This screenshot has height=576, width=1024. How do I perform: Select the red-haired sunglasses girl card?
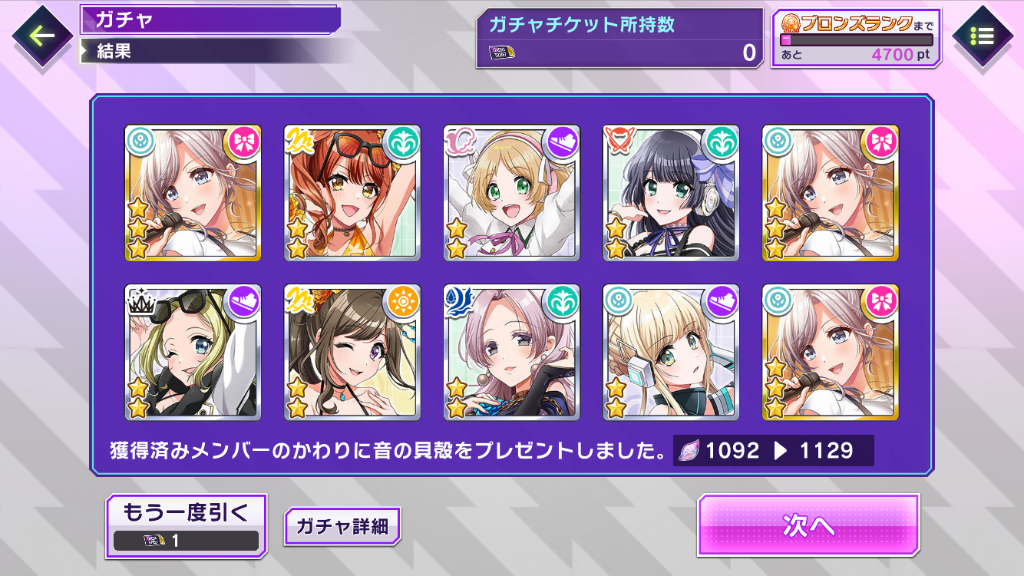pos(352,193)
